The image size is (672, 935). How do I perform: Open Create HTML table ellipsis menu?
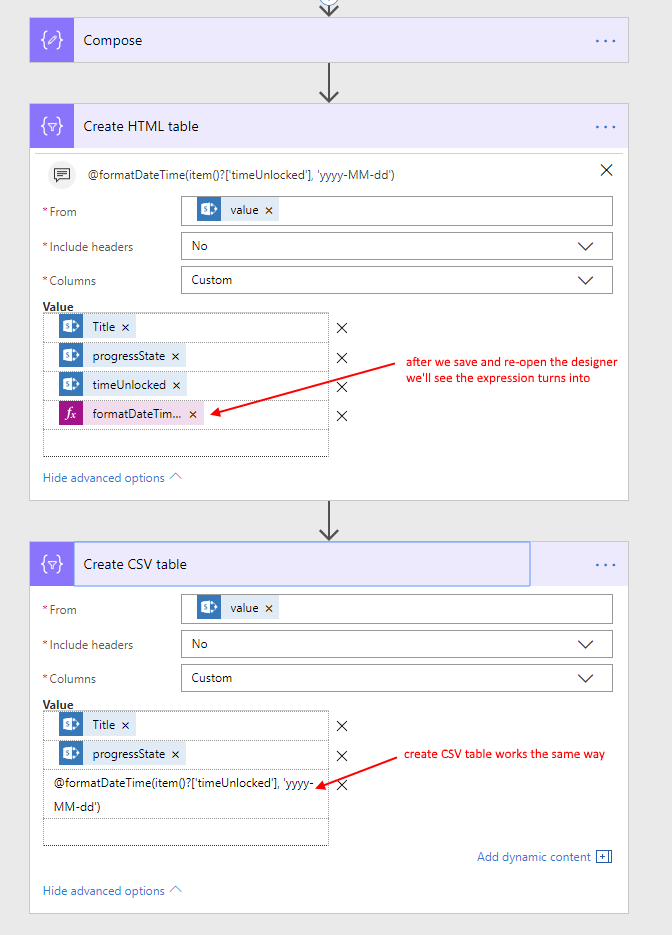605,127
